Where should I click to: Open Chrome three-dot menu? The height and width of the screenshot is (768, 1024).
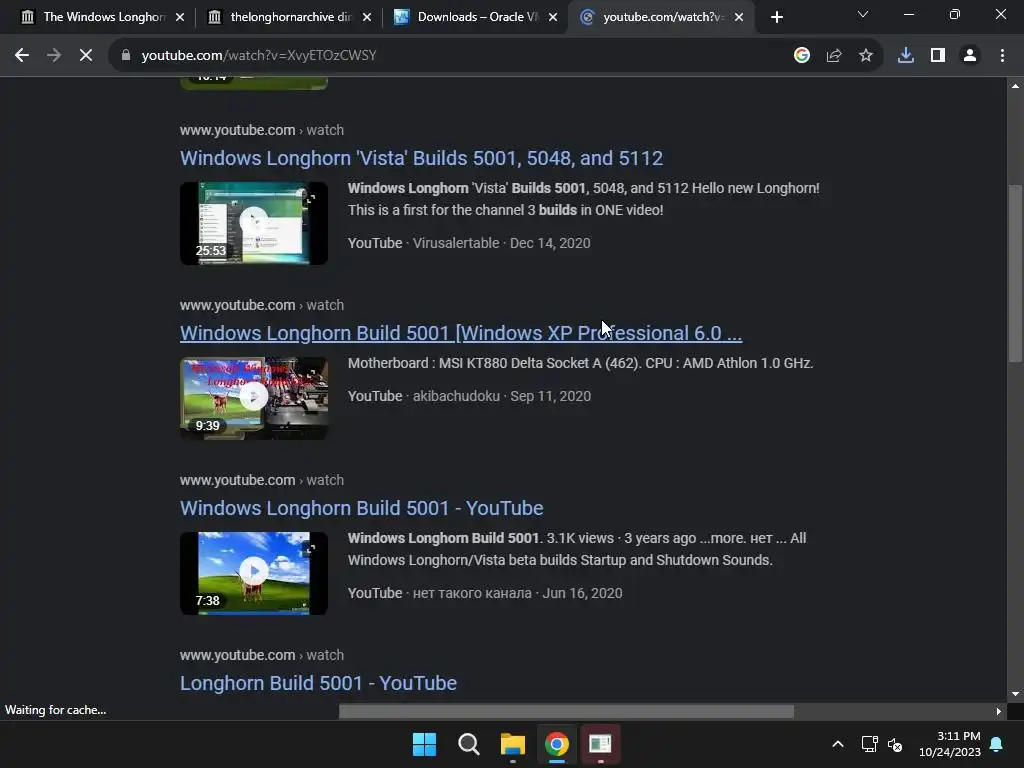(1002, 56)
